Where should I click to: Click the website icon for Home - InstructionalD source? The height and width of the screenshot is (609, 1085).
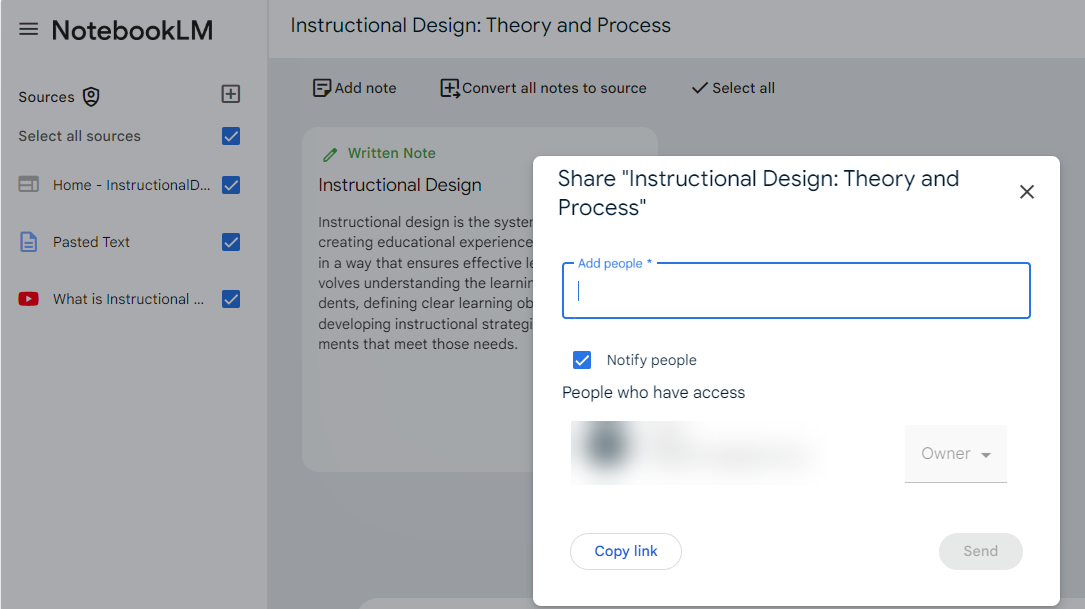pos(29,184)
